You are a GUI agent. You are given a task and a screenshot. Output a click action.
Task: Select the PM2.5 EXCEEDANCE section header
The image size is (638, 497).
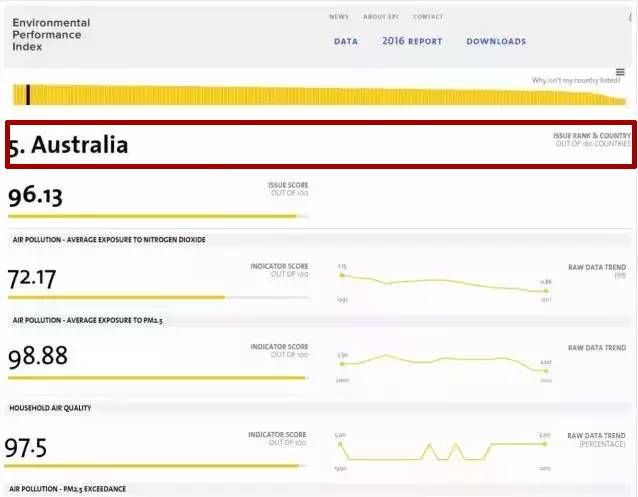pos(317,489)
